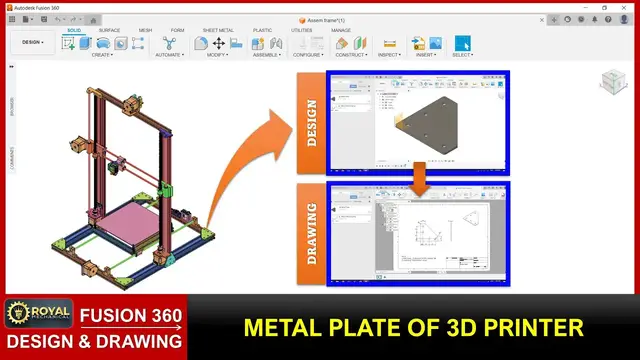Select the Fillet tool
The width and height of the screenshot is (640, 360).
[200, 43]
